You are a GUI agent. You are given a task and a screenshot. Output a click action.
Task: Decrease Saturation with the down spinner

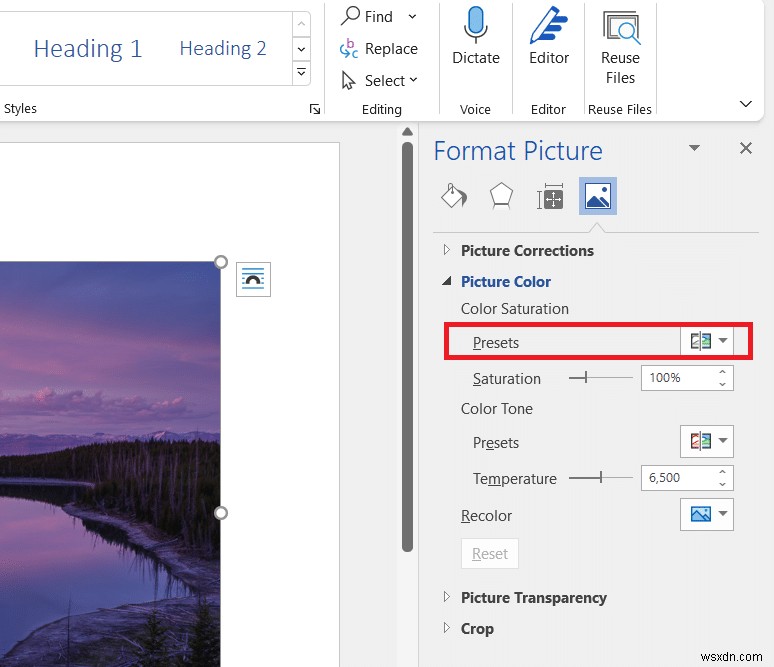tap(722, 384)
